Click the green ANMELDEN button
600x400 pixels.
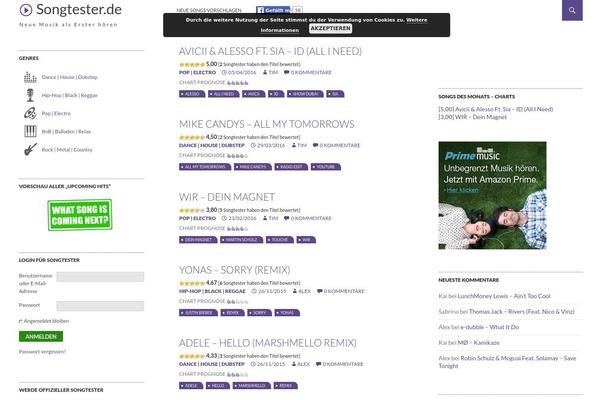41,336
